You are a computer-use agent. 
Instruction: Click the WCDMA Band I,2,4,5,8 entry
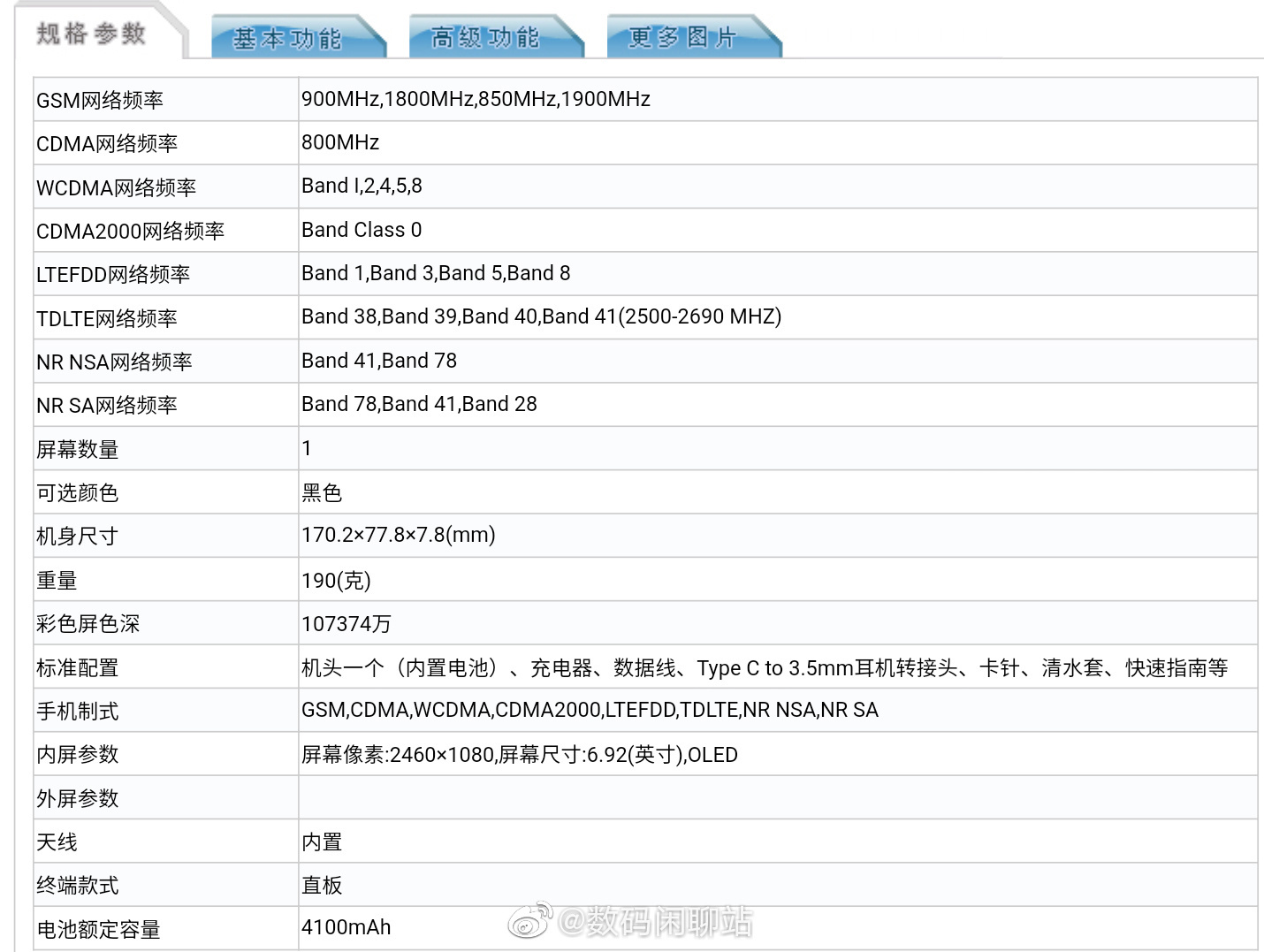click(361, 186)
